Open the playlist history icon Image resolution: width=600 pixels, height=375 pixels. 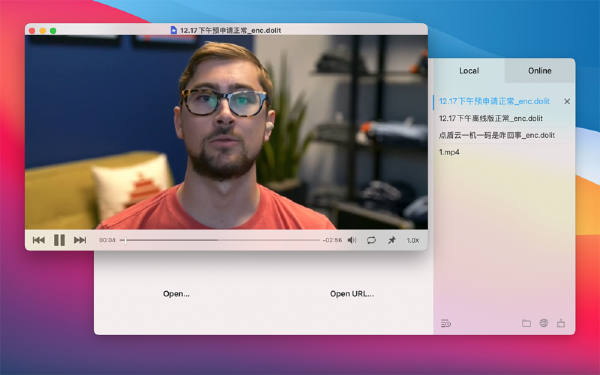(446, 324)
